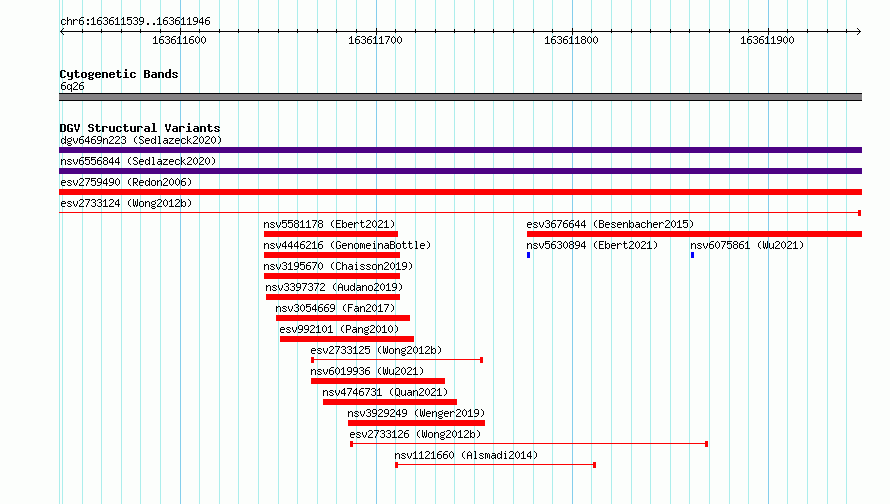Image resolution: width=890 pixels, height=504 pixels.
Task: Click the red nsv3054669 variant bar
Action: pos(343,318)
